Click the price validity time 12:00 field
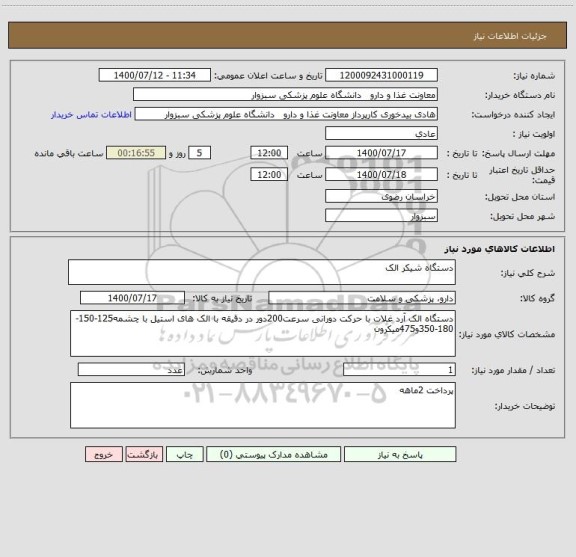This screenshot has height=557, width=576. 269,174
